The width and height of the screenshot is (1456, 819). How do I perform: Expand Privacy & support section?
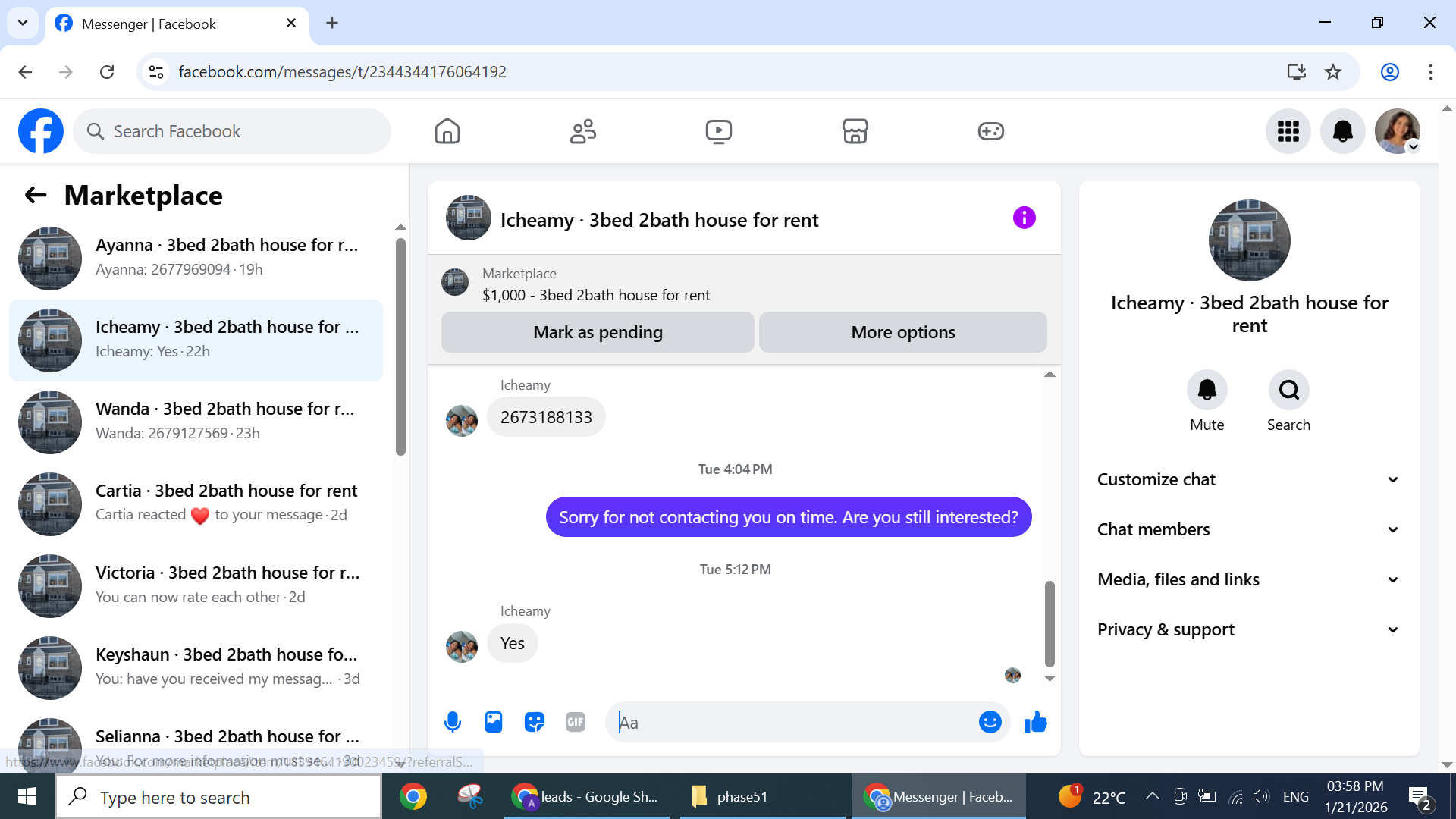[x=1249, y=629]
